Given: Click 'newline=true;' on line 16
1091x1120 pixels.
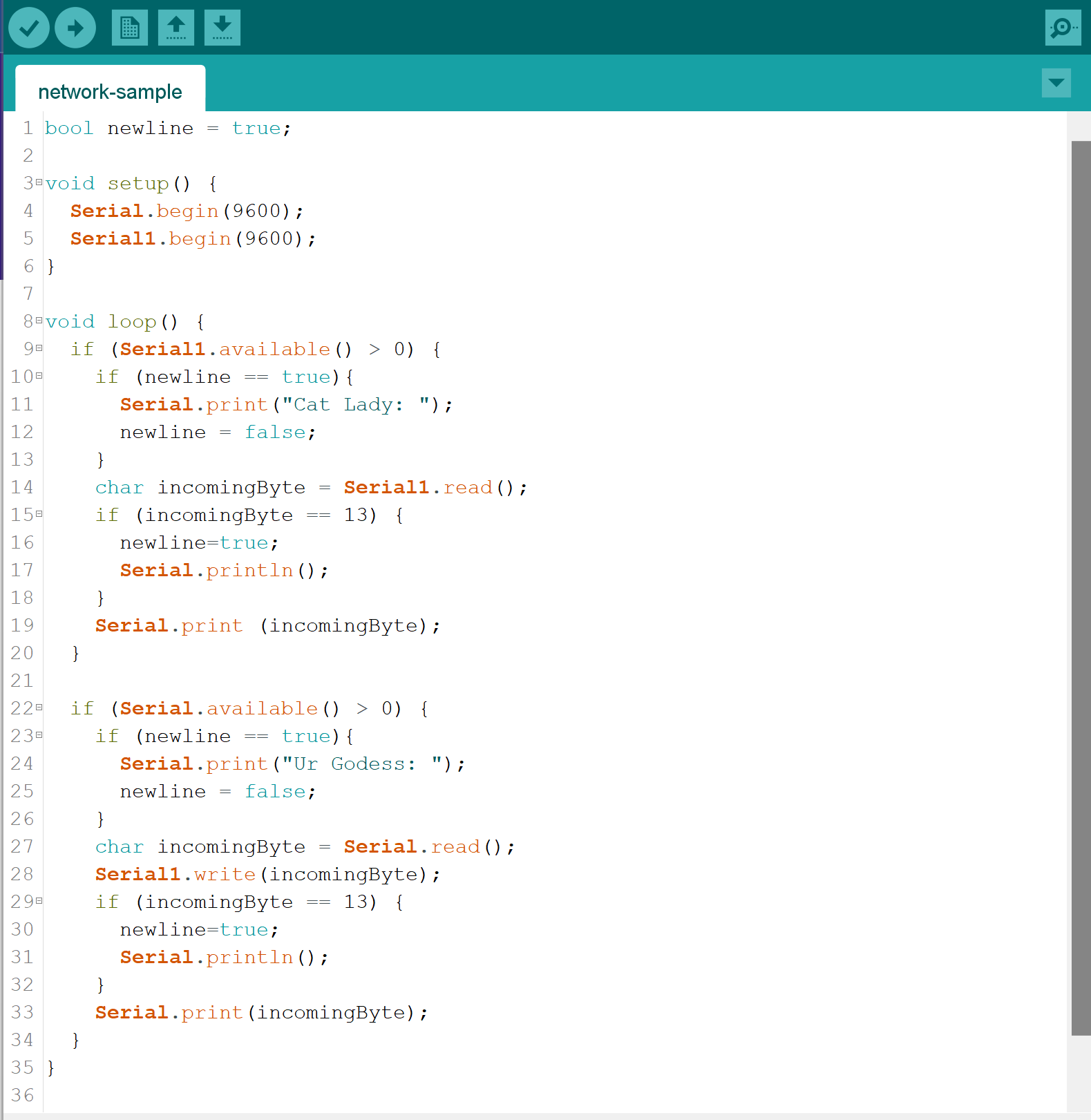Looking at the screenshot, I should pyautogui.click(x=200, y=543).
